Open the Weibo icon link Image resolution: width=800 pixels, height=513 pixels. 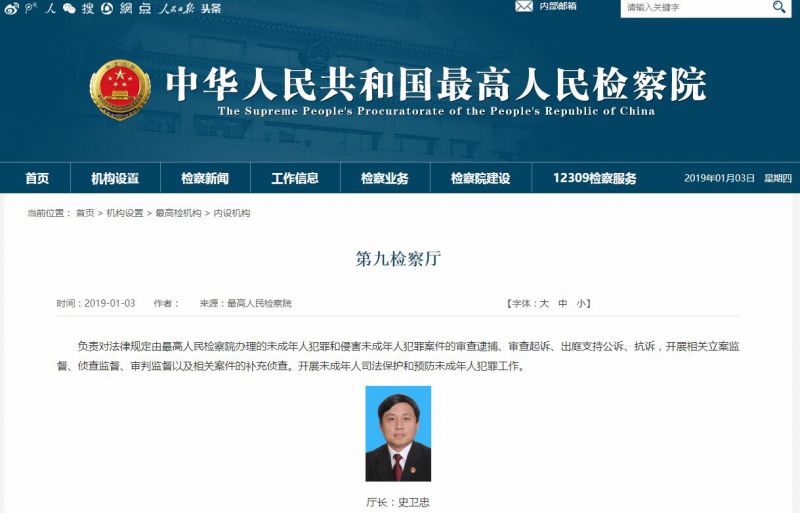coord(11,8)
